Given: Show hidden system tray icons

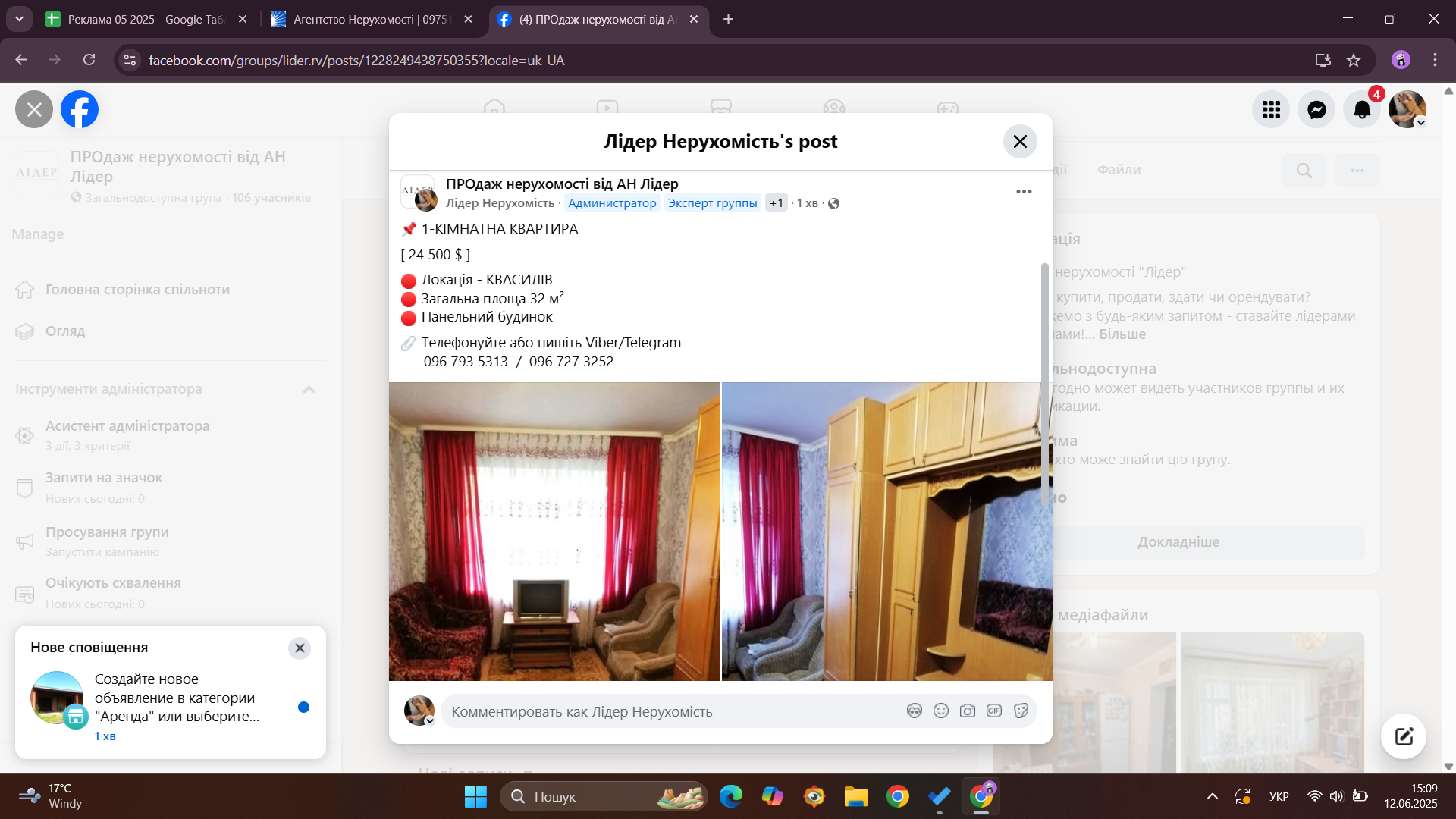Looking at the screenshot, I should pos(1212,796).
